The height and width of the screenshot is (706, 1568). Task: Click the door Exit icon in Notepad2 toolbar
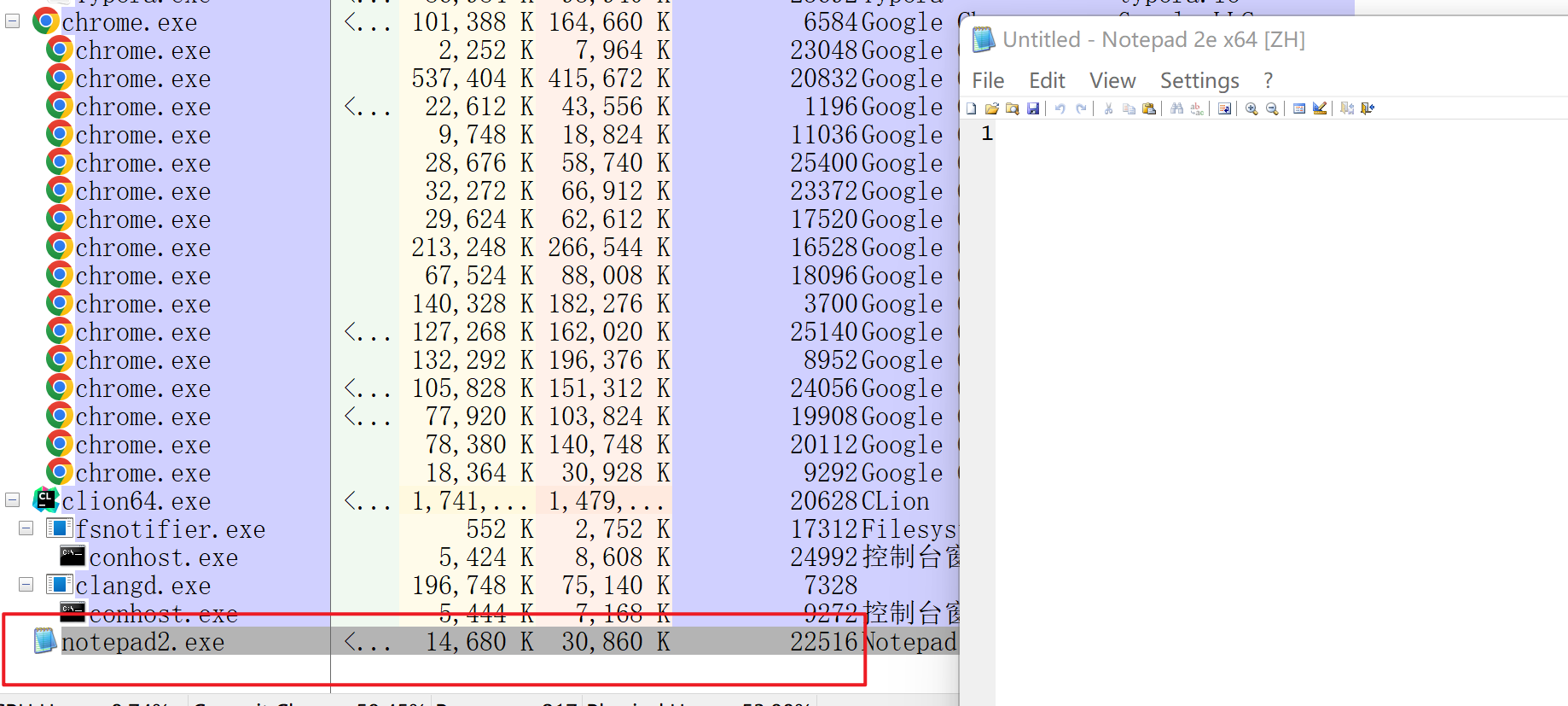click(1368, 108)
